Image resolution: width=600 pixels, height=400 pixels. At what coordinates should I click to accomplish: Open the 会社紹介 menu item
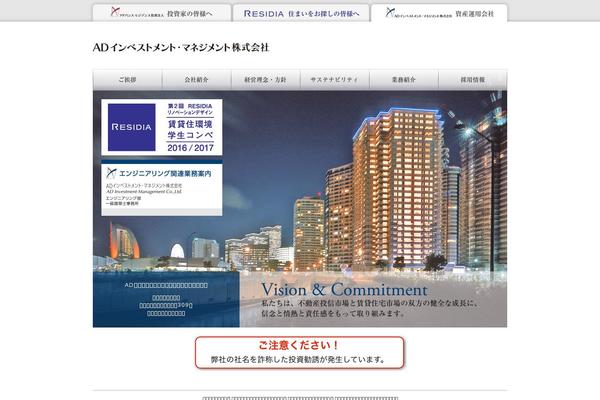point(196,80)
